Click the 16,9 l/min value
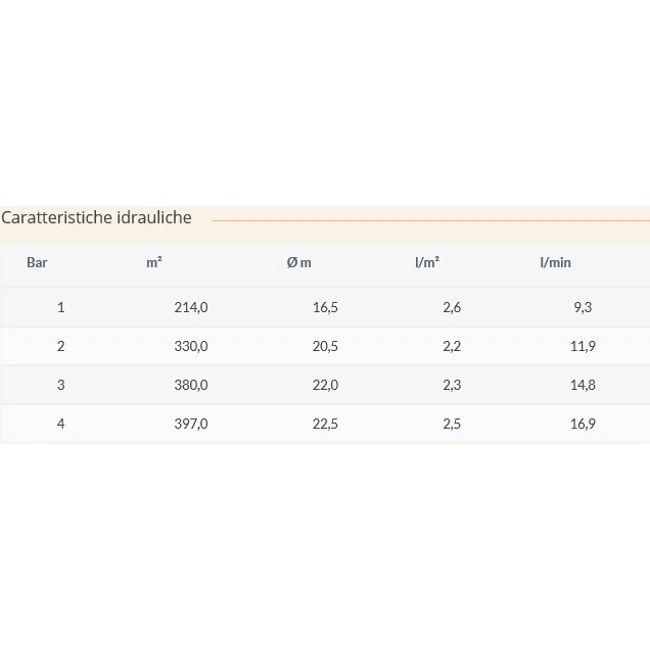The height and width of the screenshot is (650, 650). pos(583,424)
